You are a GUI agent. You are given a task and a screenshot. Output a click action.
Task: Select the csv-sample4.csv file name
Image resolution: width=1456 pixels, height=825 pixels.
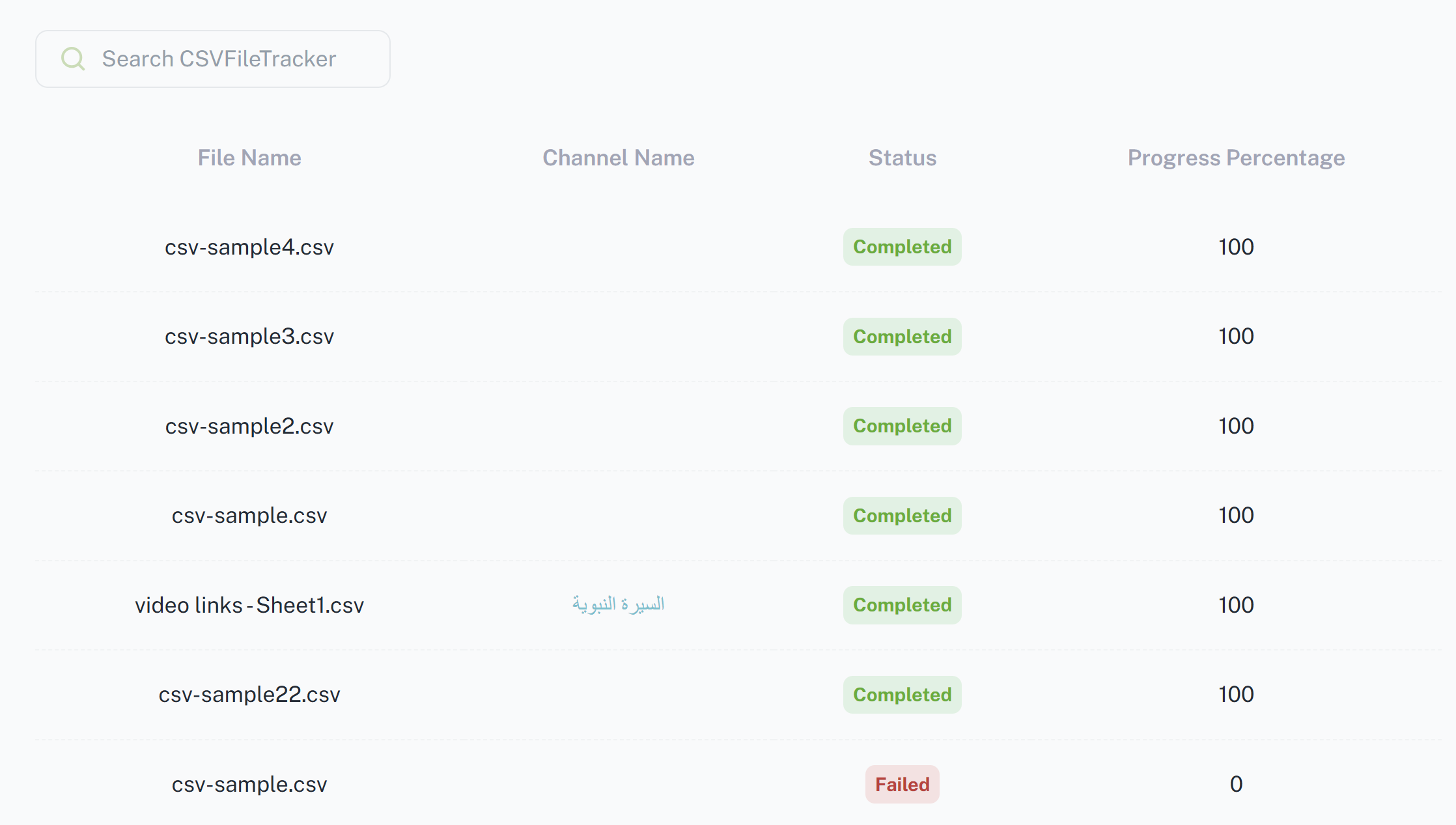[x=249, y=247]
